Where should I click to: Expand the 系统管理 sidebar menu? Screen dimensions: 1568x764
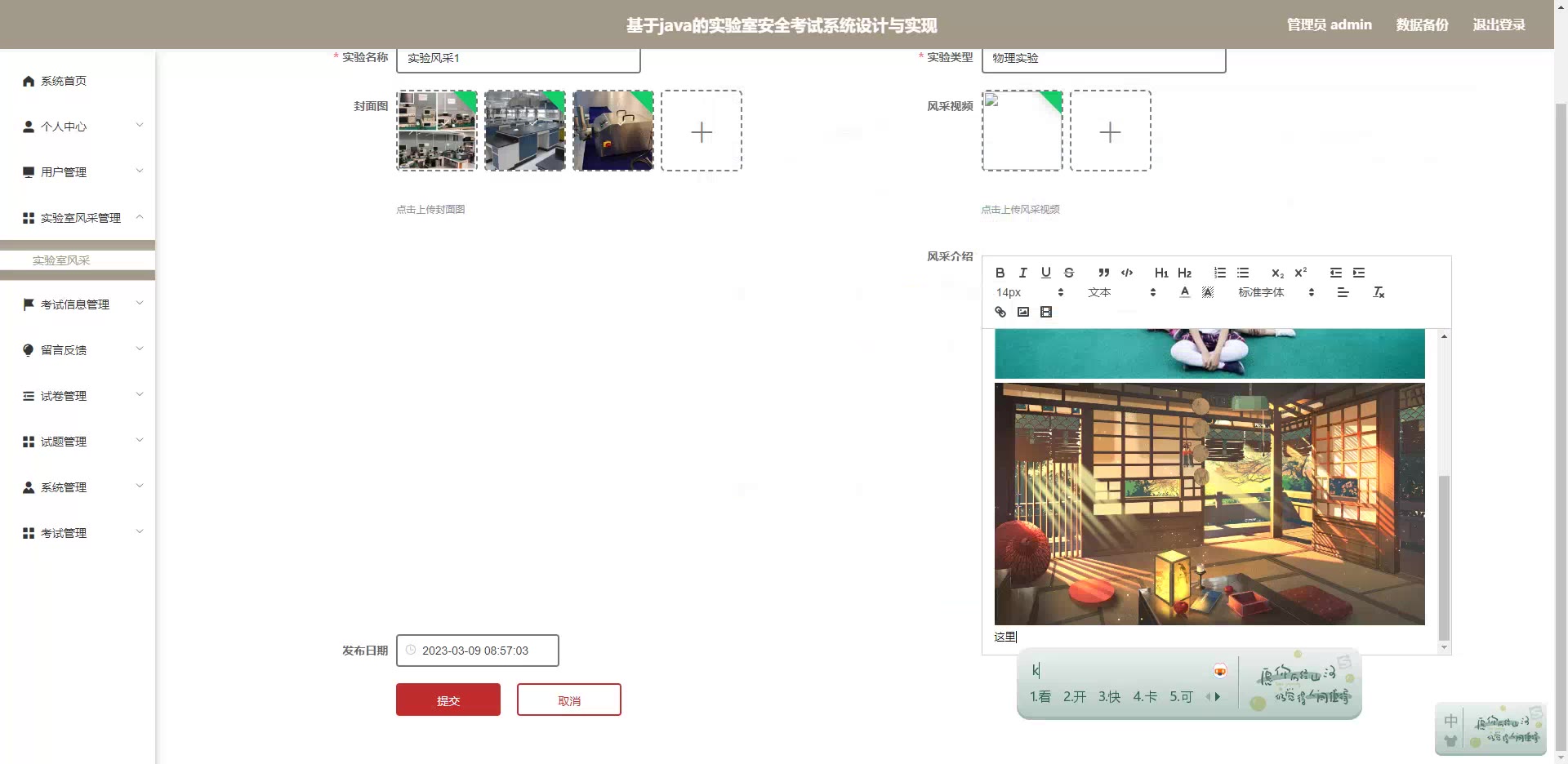coord(78,487)
